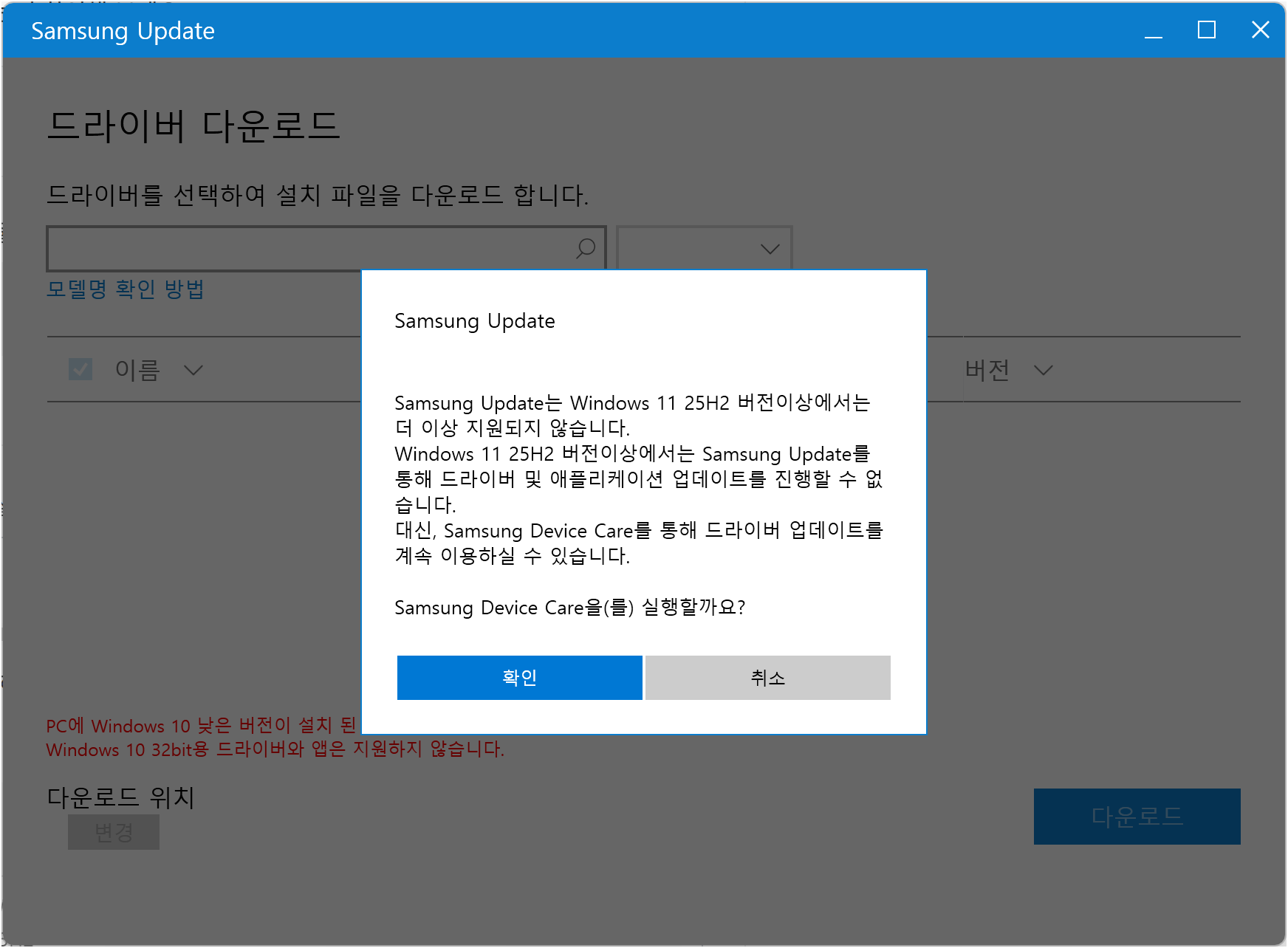Close the Samsung Update window
The height and width of the screenshot is (948, 1288).
click(1260, 30)
